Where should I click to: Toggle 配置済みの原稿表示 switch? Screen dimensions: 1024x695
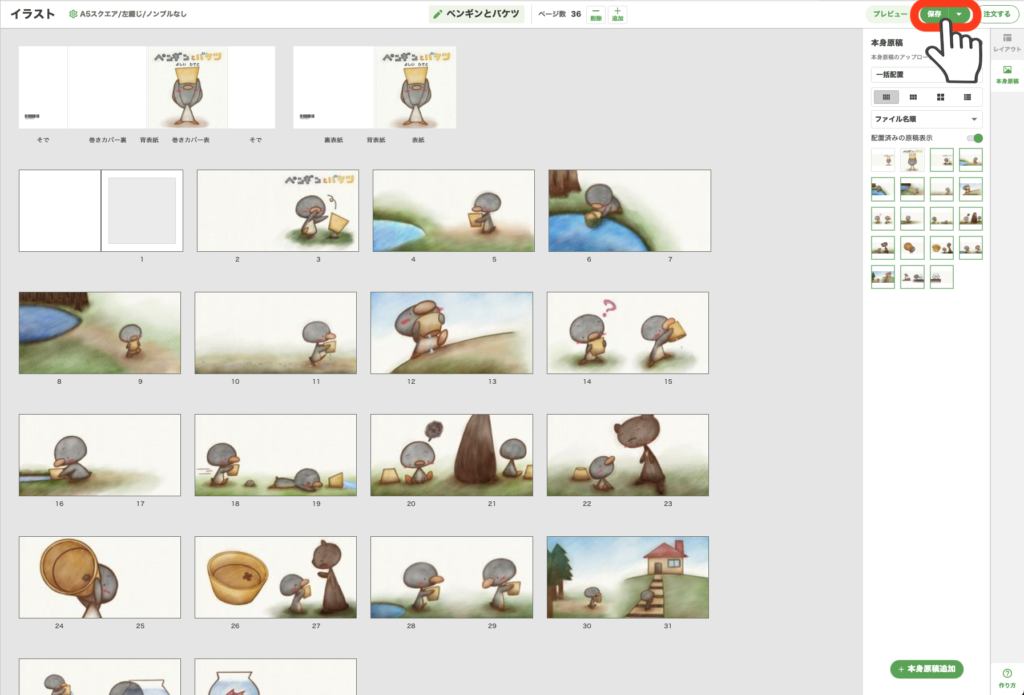point(975,138)
